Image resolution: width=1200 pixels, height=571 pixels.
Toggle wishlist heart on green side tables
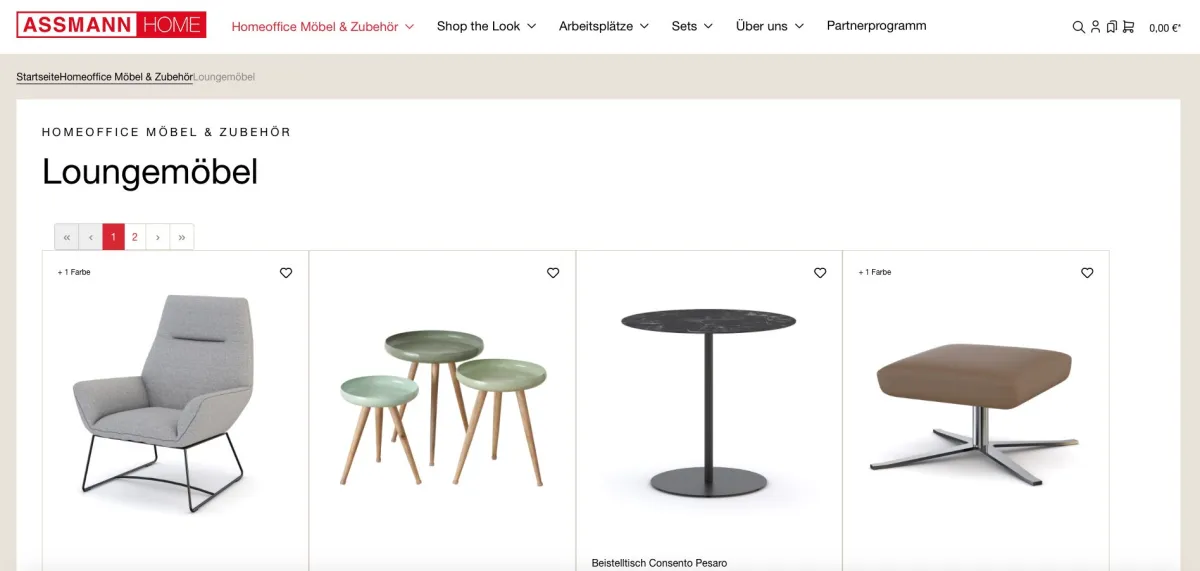(553, 273)
